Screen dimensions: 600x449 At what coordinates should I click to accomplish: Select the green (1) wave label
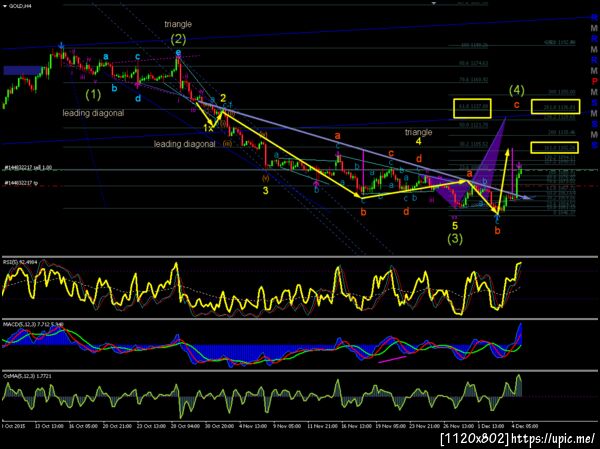[93, 94]
